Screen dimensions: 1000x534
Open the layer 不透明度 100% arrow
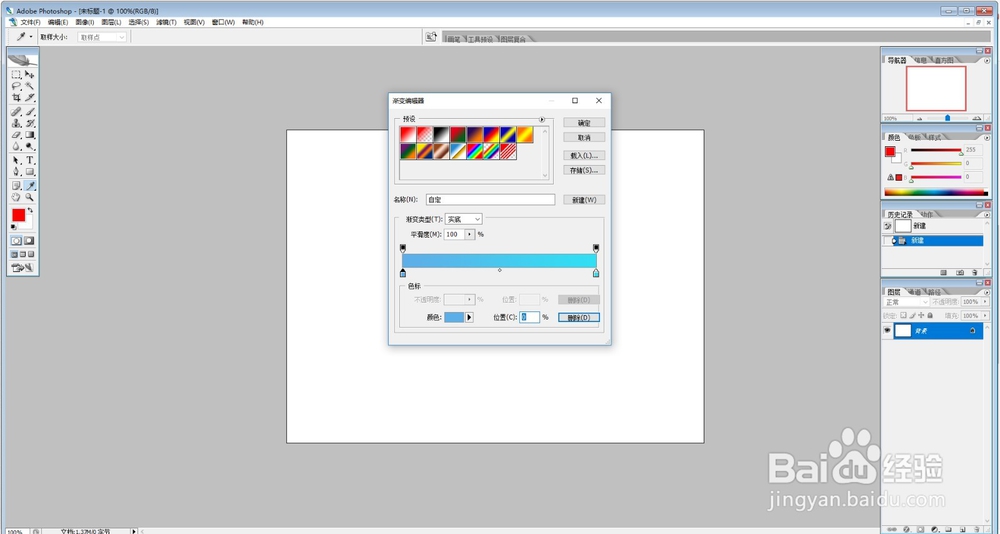[983, 302]
